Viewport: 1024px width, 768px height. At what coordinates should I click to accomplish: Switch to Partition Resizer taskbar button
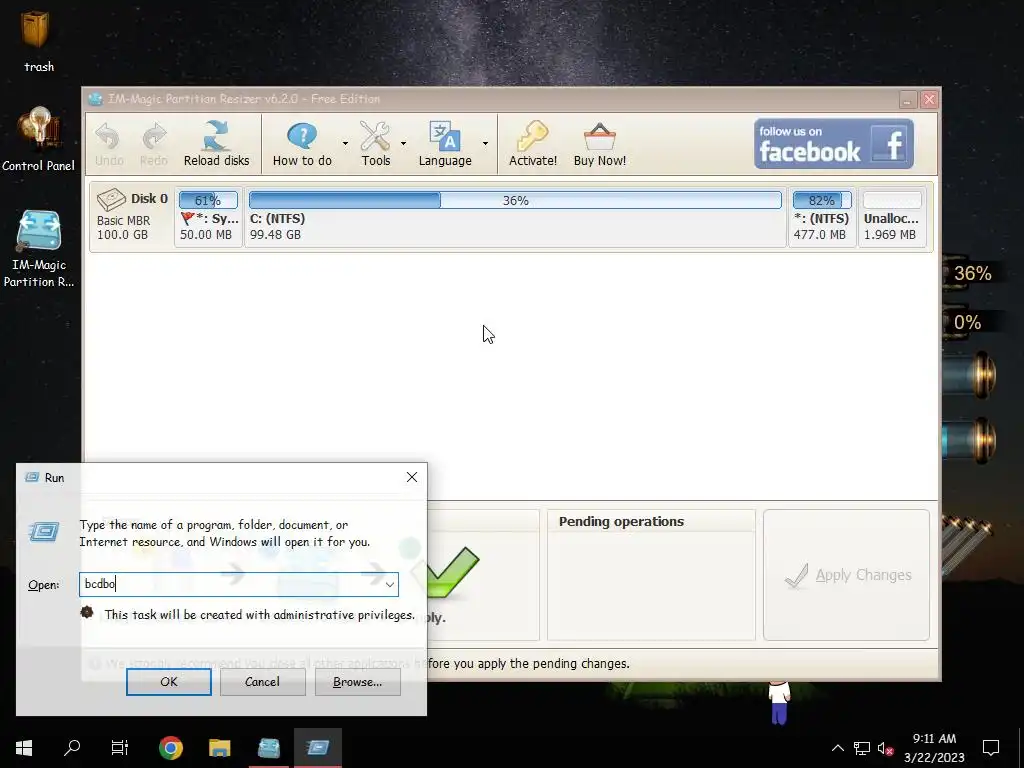(x=268, y=747)
